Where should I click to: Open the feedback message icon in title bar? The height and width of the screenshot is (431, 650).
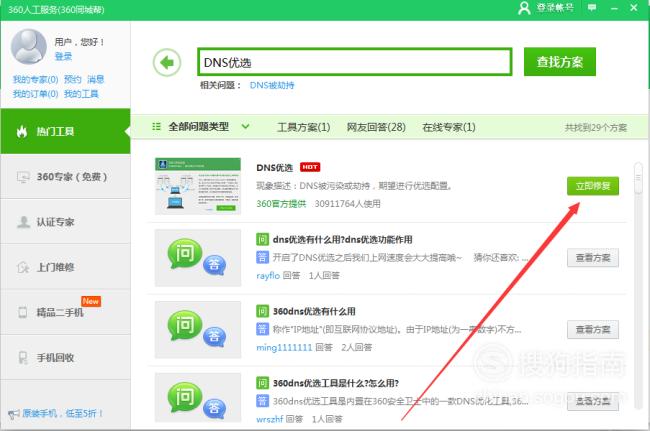point(592,7)
